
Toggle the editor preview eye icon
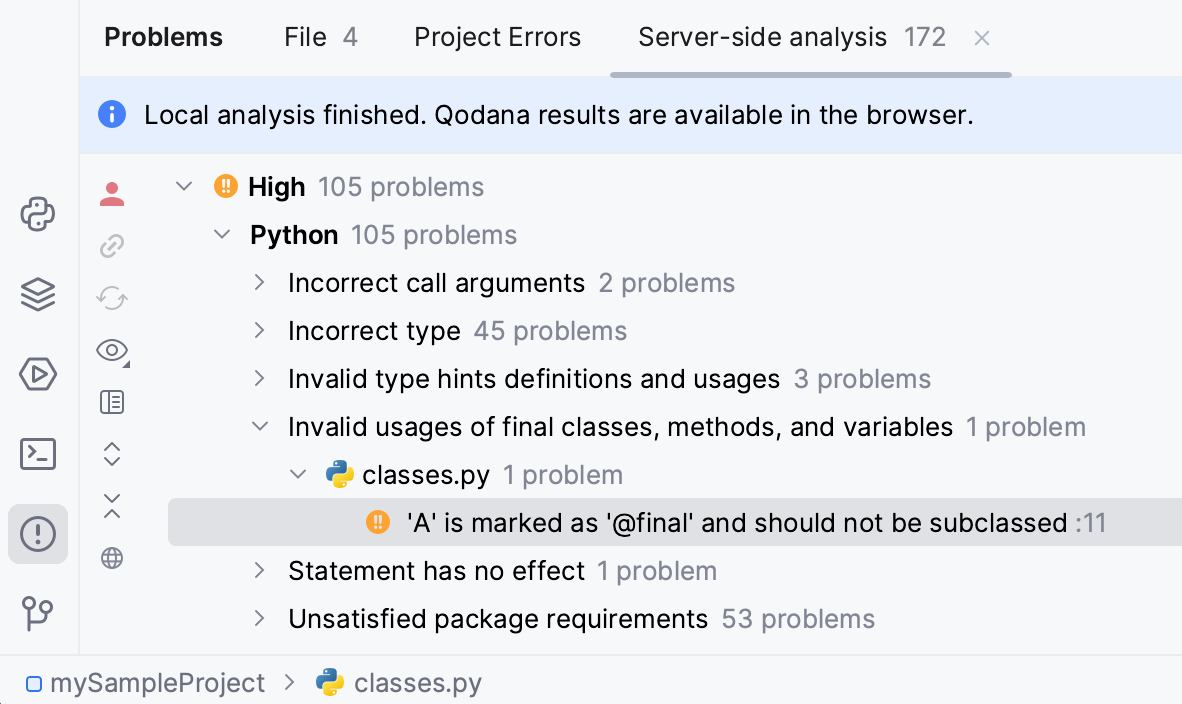(112, 351)
